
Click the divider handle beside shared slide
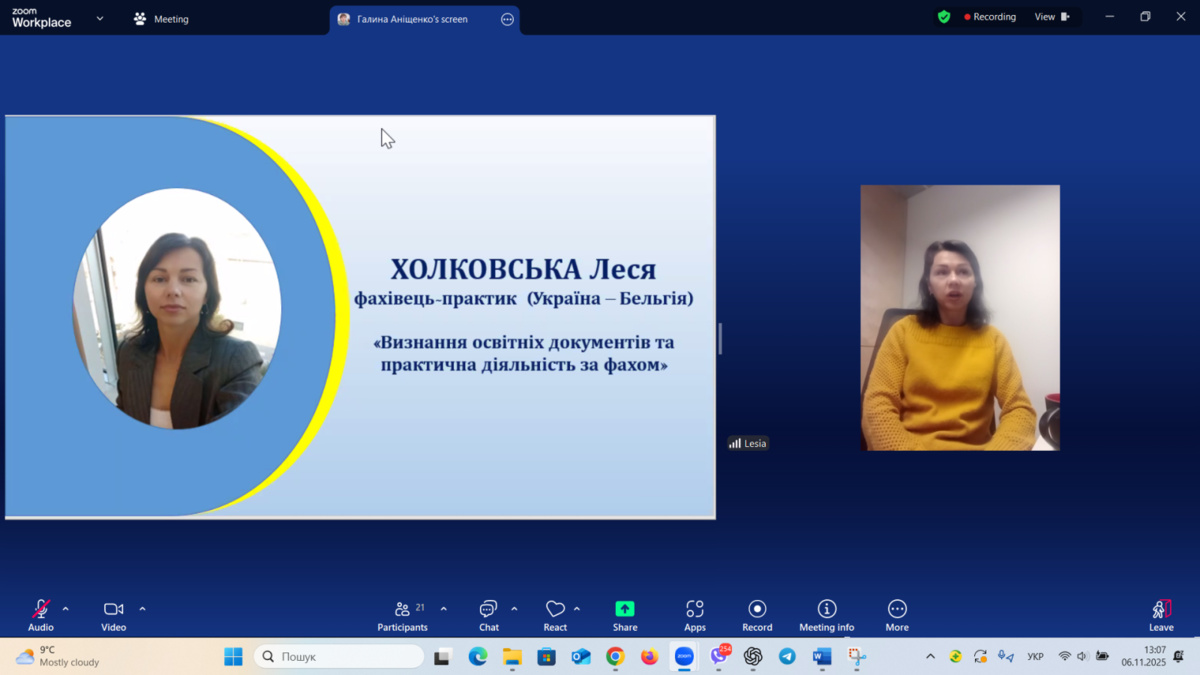(720, 339)
